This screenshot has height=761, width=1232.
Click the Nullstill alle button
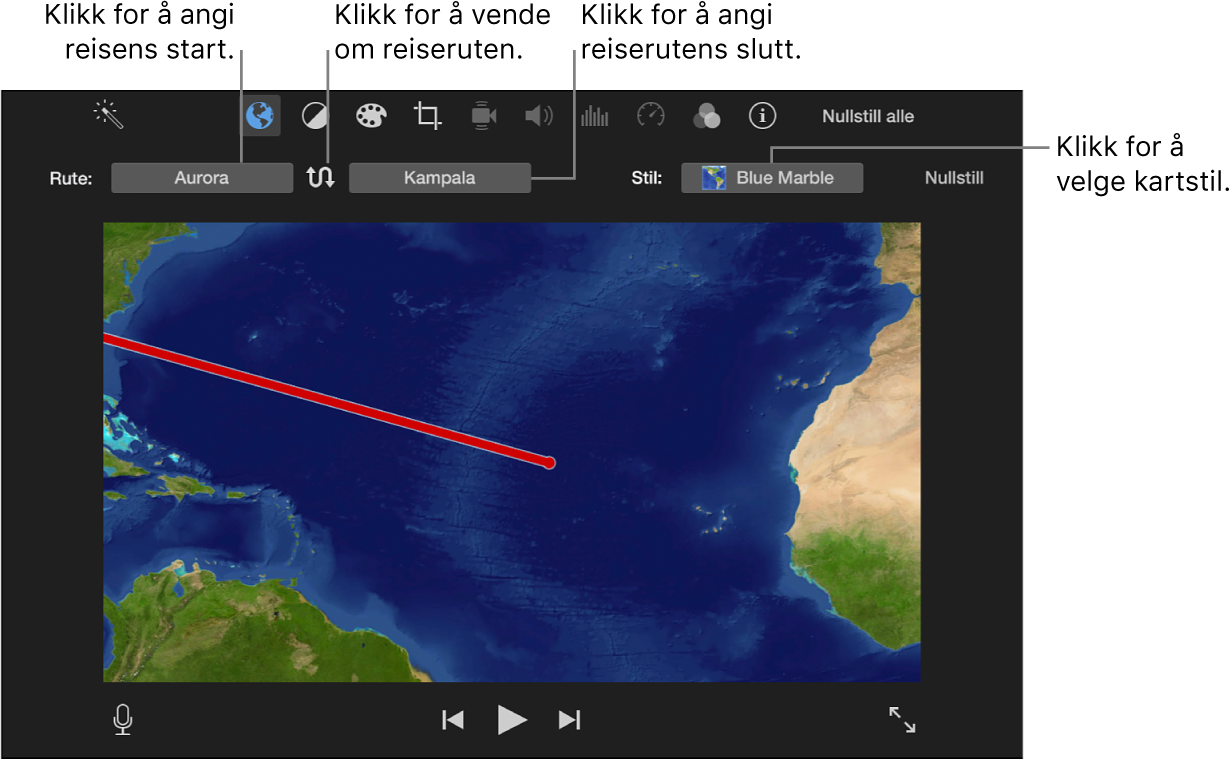pyautogui.click(x=868, y=116)
